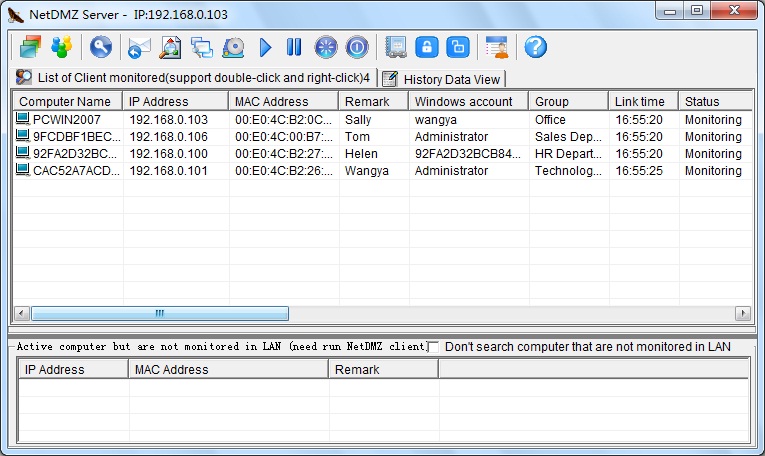Click the 92FA2D32BCB84... Windows account cell
The height and width of the screenshot is (456, 765).
[x=468, y=154]
